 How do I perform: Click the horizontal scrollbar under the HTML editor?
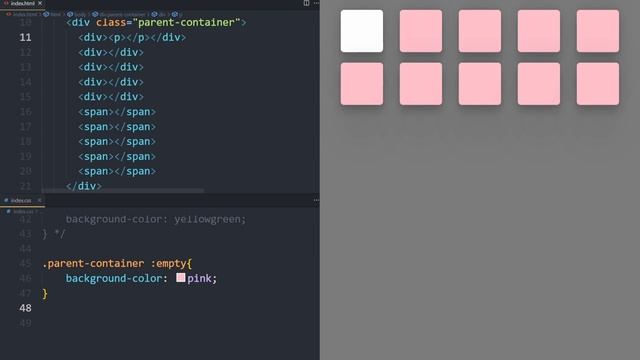pos(122,191)
